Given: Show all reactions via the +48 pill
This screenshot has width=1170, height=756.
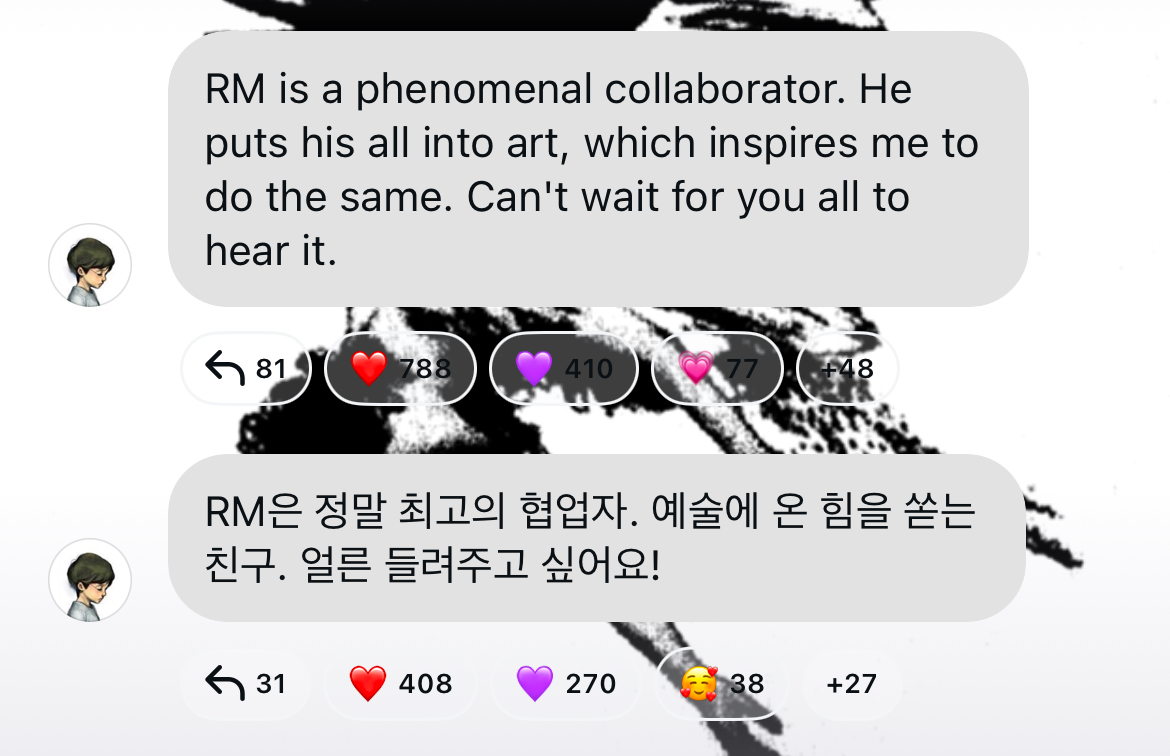Looking at the screenshot, I should pyautogui.click(x=847, y=368).
